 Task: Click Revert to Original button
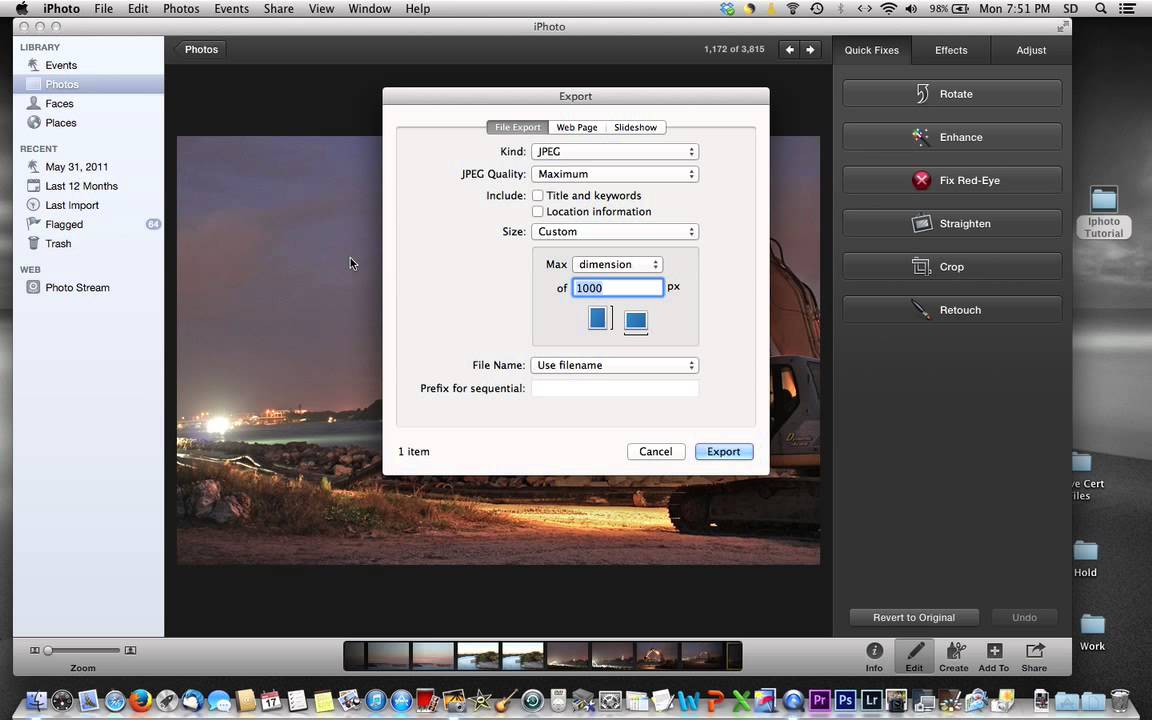coord(914,617)
